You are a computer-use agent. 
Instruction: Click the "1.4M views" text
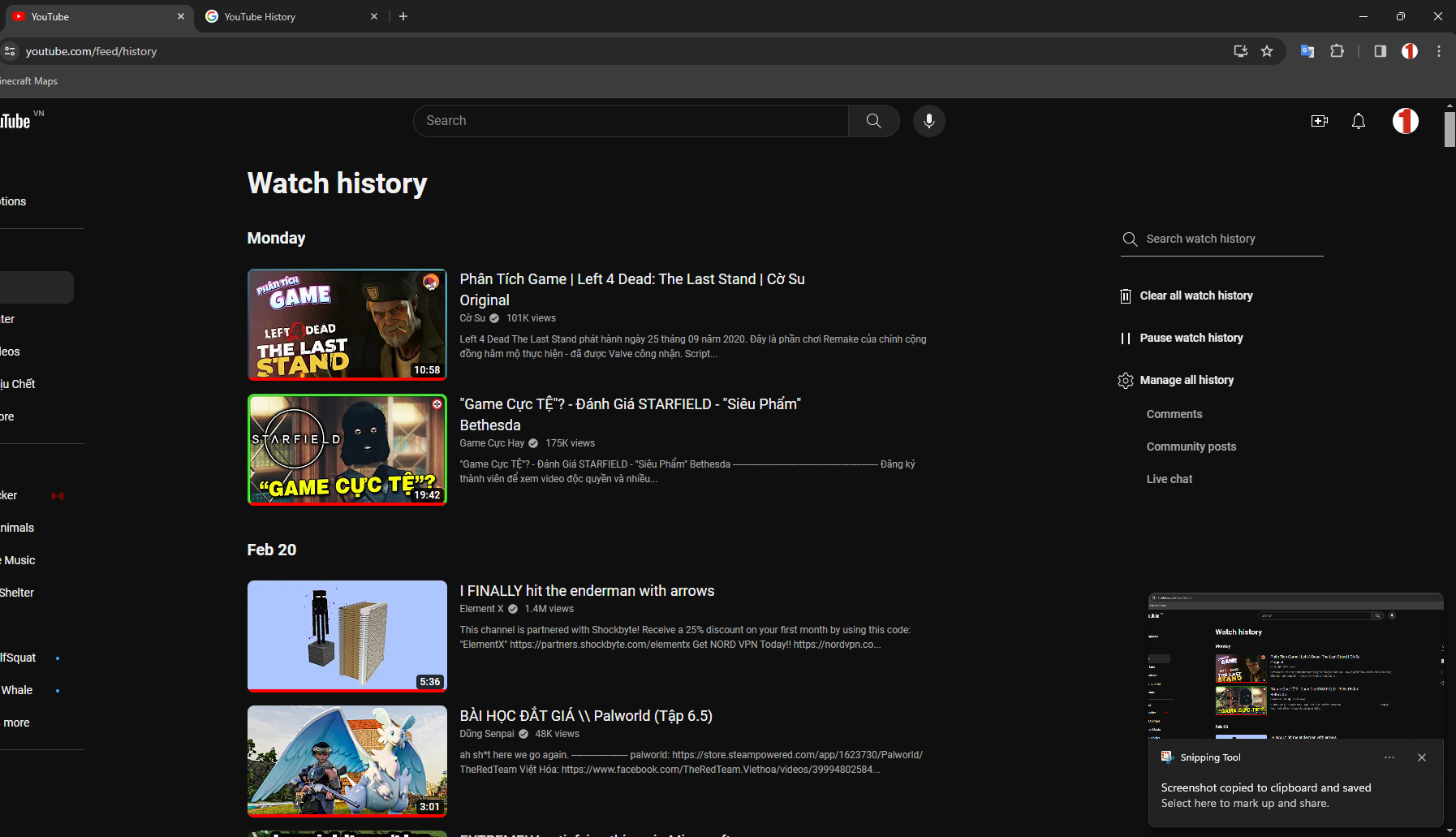click(549, 609)
